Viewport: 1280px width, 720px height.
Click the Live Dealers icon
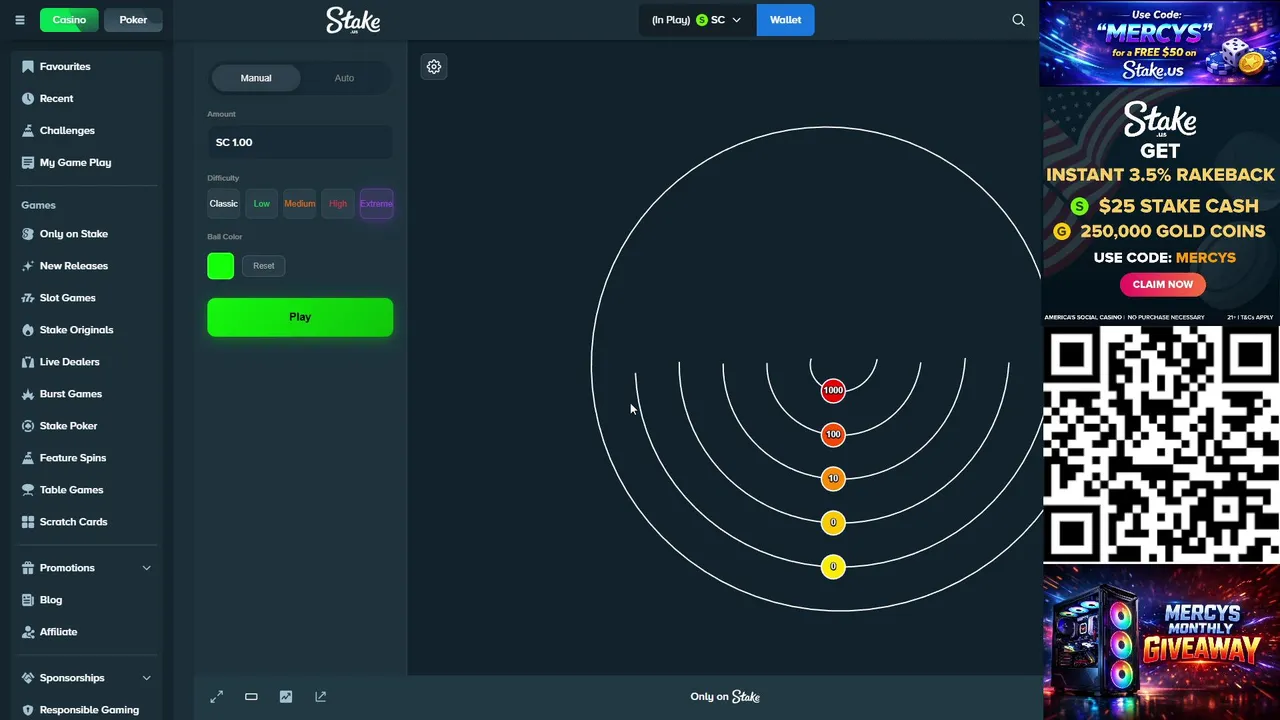pos(28,362)
